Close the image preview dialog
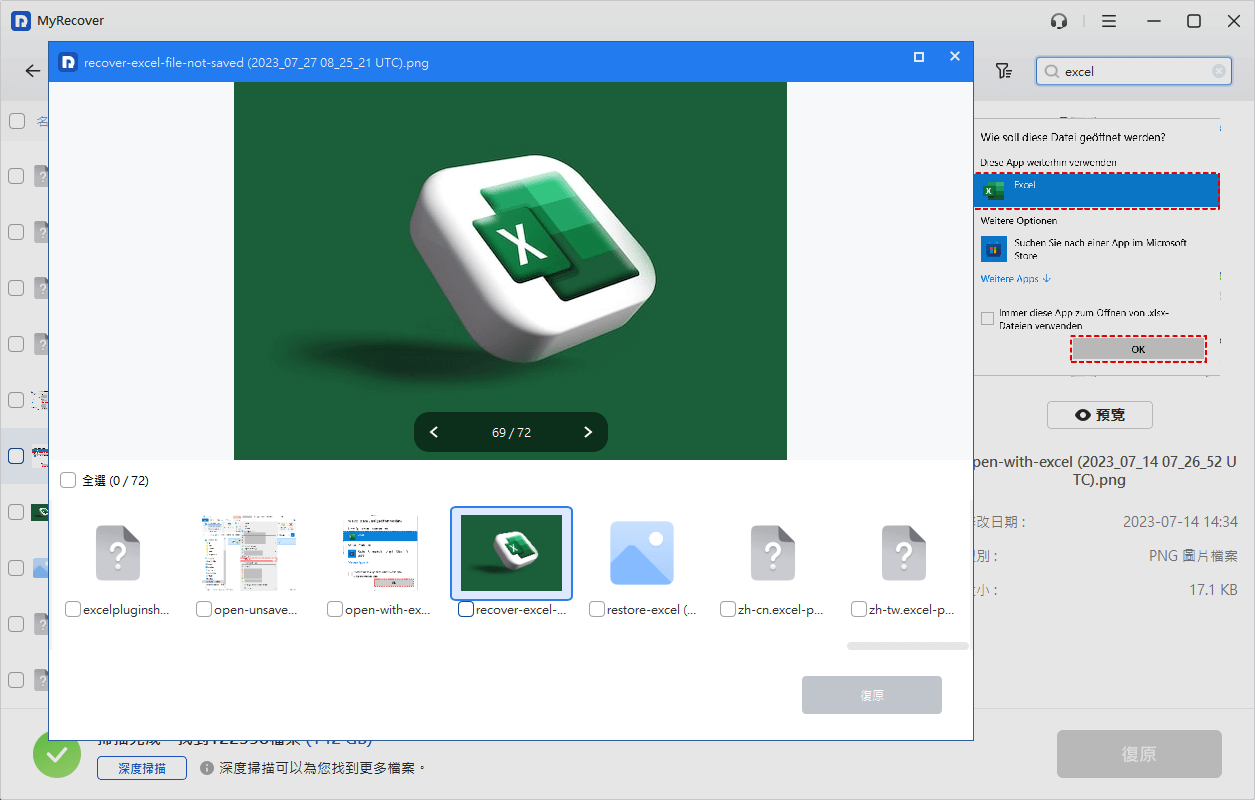1255x800 pixels. [x=955, y=57]
